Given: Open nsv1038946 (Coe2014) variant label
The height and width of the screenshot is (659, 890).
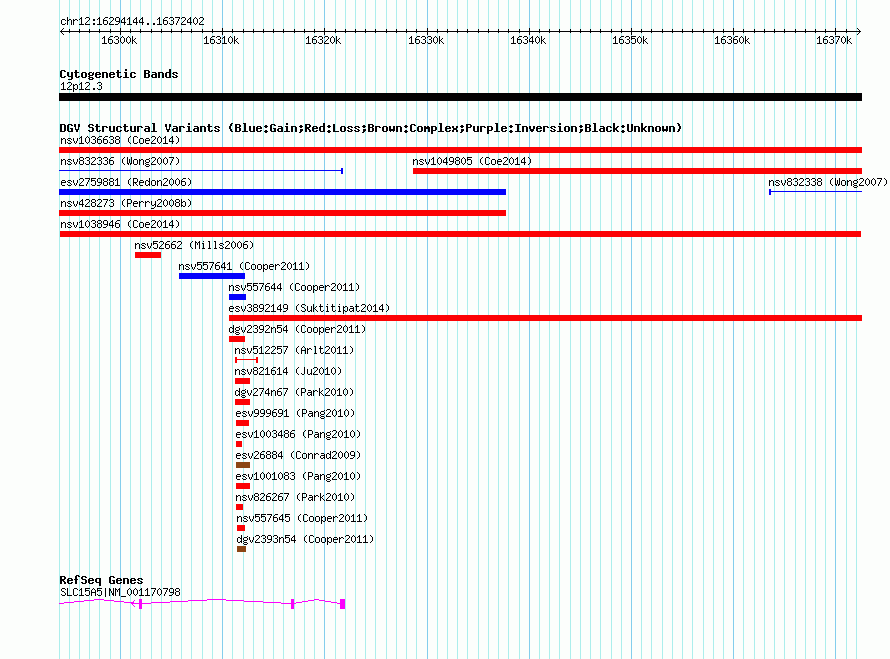Looking at the screenshot, I should (x=120, y=224).
